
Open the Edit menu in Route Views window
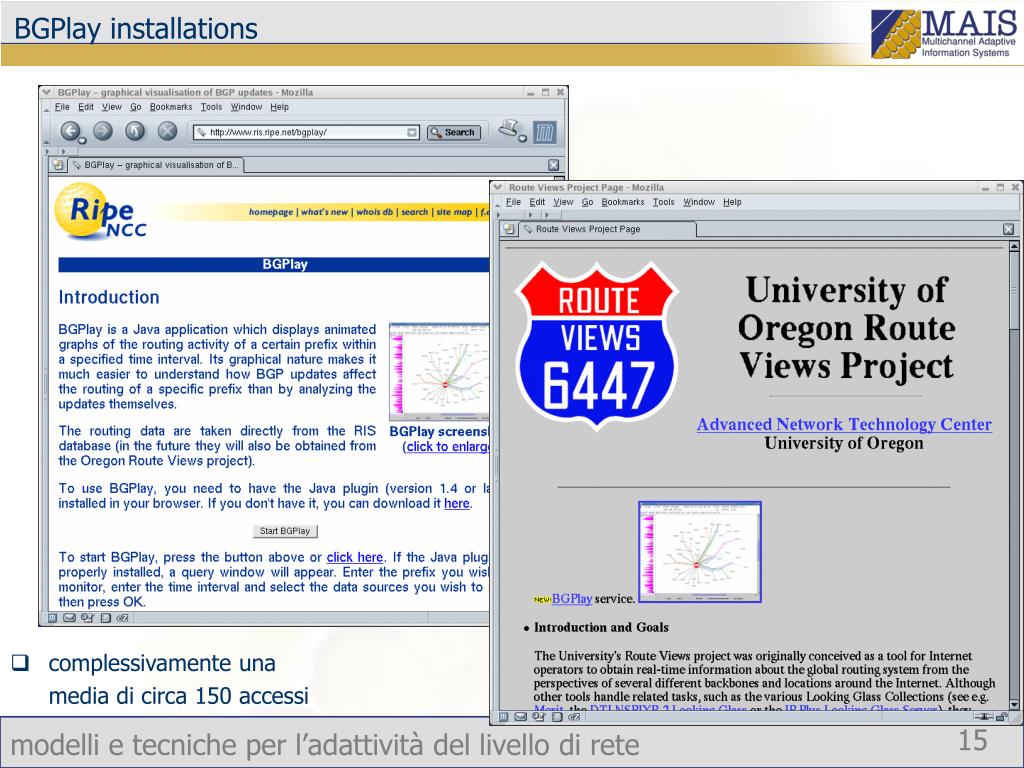pyautogui.click(x=537, y=202)
